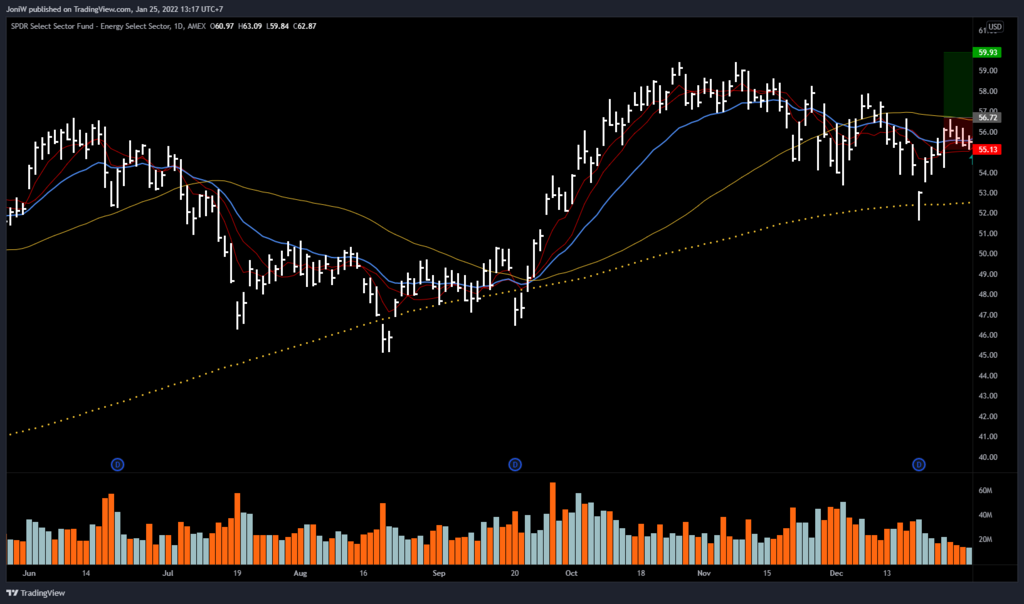Click the gray 56.72 entry price label
Image resolution: width=1024 pixels, height=604 pixels.
pos(989,117)
